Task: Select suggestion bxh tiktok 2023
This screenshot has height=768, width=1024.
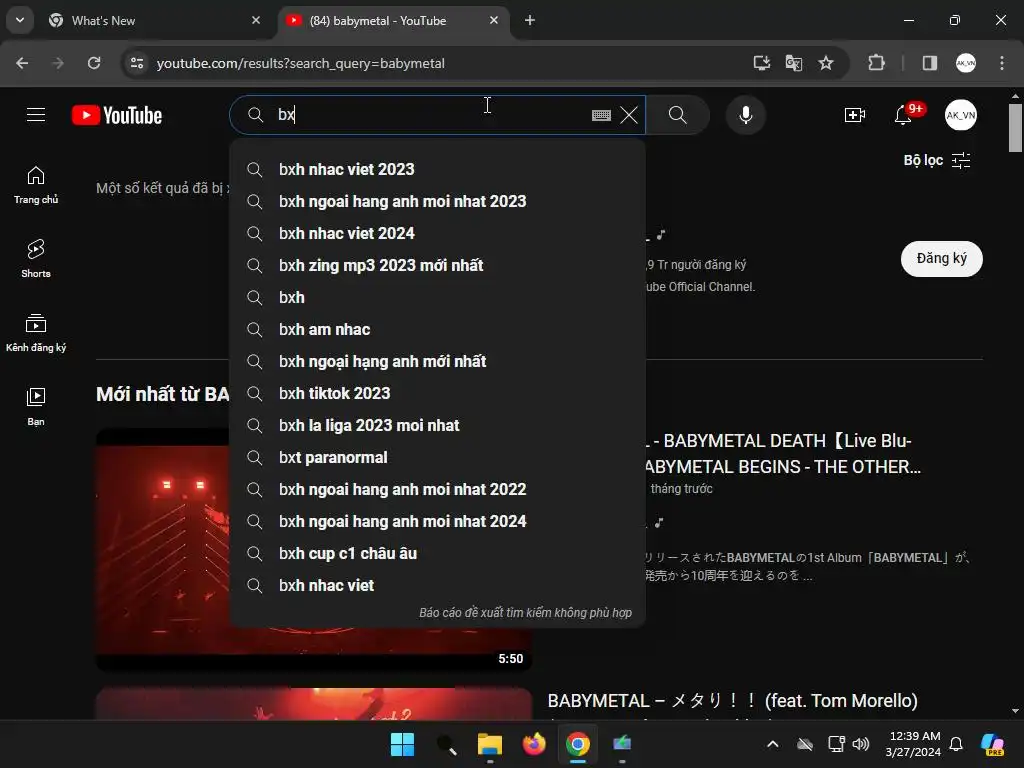Action: (438, 393)
